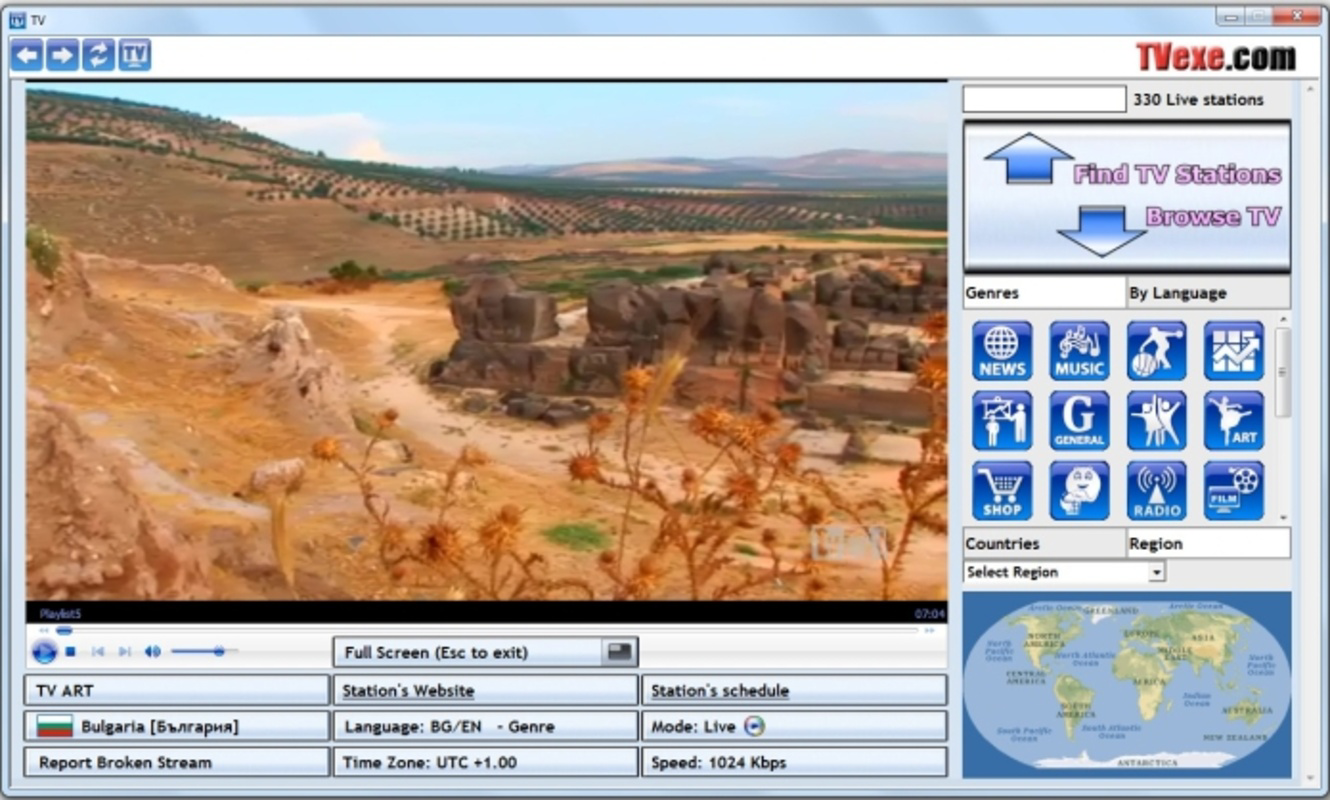The width and height of the screenshot is (1330, 800).
Task: Click the genre list scrollbar thumb
Action: pyautogui.click(x=1282, y=372)
